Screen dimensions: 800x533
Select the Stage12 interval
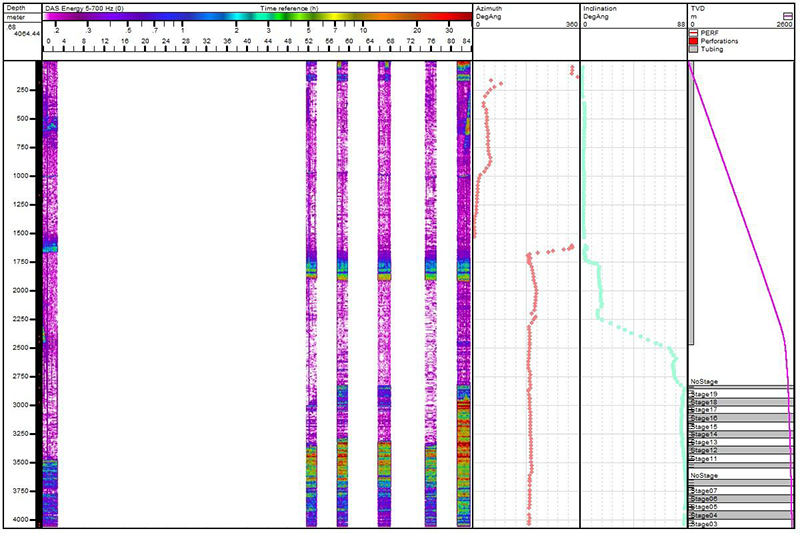tap(741, 451)
